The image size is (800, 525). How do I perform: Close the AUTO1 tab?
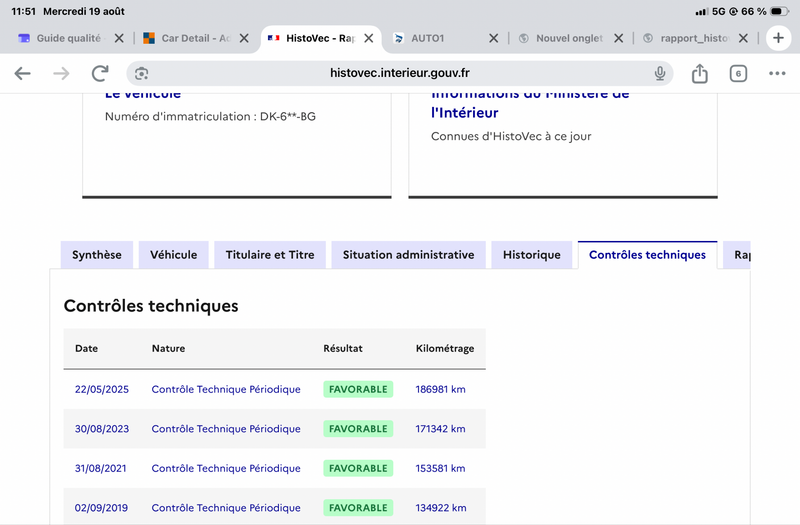point(493,38)
